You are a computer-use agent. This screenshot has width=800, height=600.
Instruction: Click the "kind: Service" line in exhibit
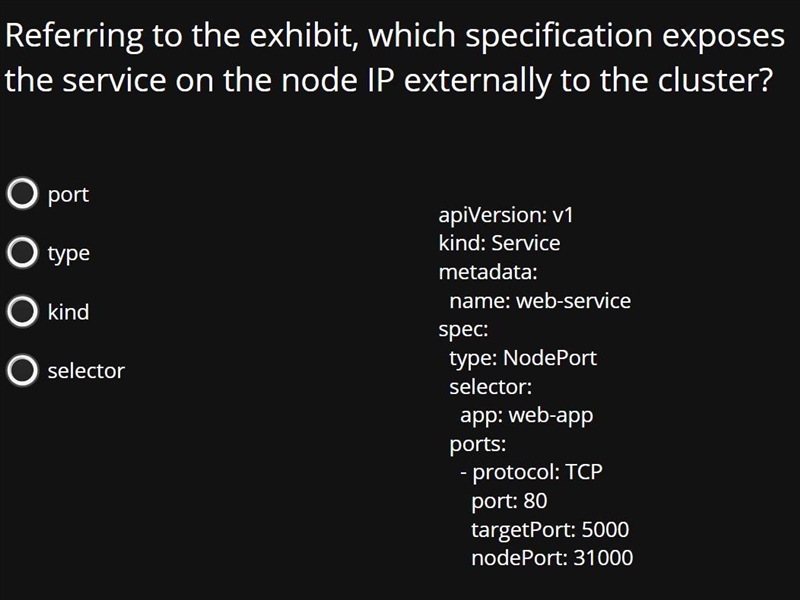point(499,243)
